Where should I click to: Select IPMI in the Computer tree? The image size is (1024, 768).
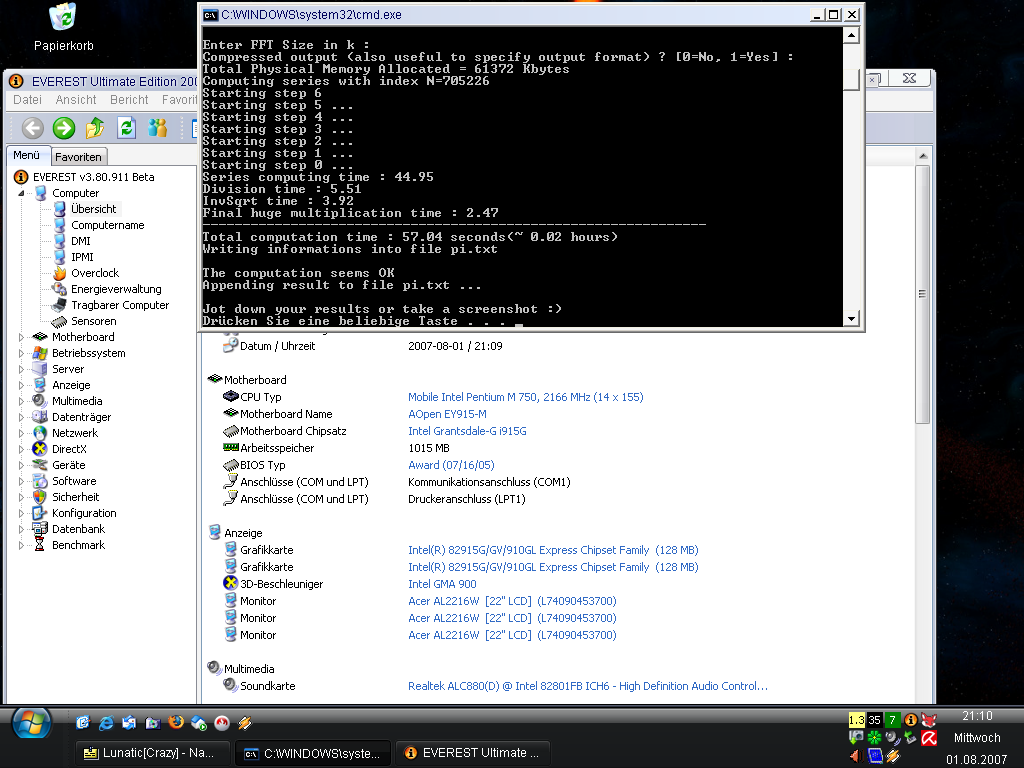82,257
